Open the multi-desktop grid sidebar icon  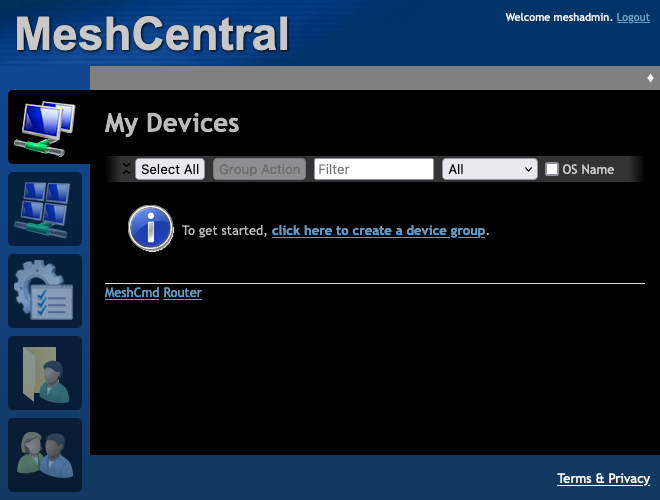click(x=45, y=209)
